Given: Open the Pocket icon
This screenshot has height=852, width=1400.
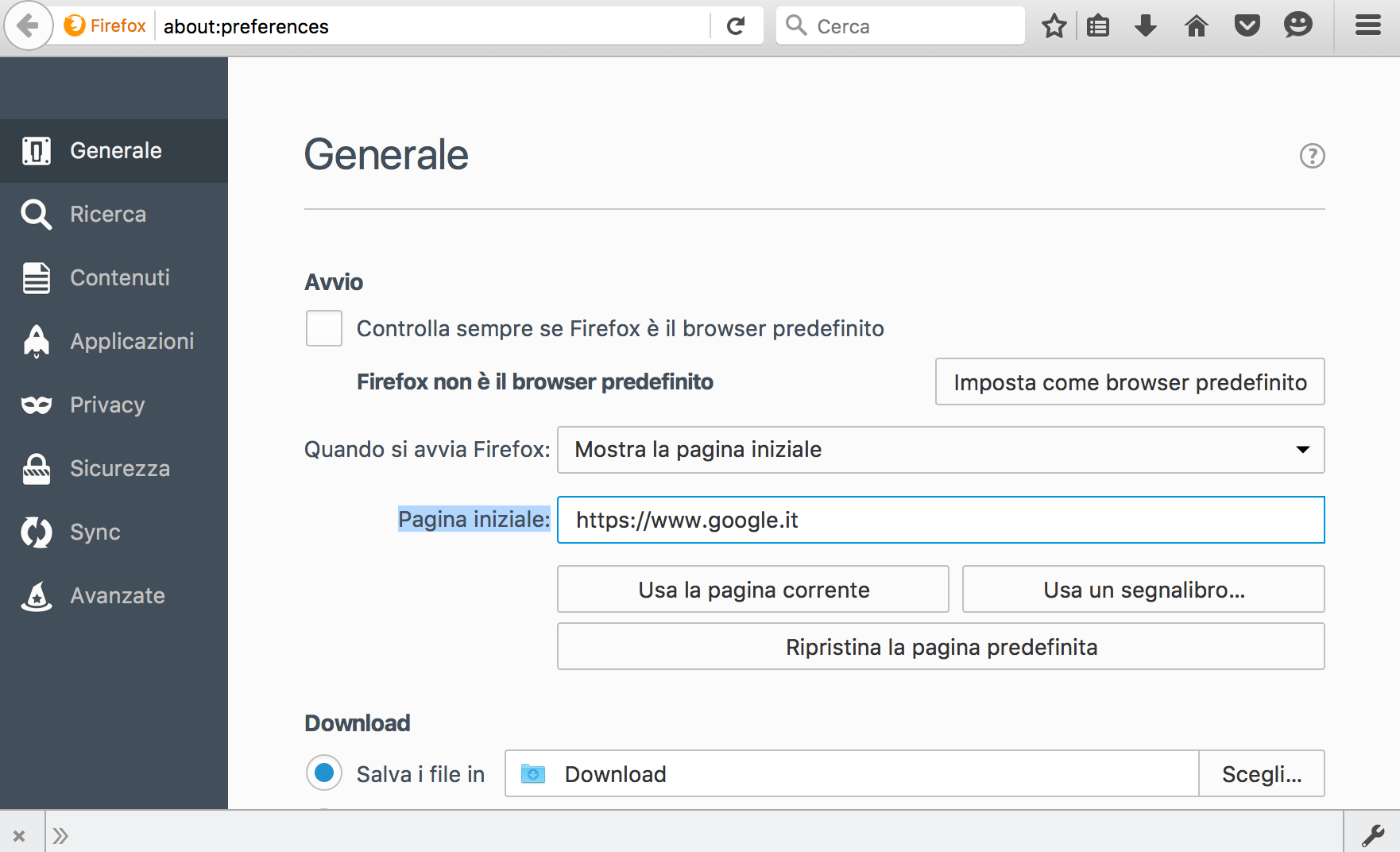Looking at the screenshot, I should 1247,26.
